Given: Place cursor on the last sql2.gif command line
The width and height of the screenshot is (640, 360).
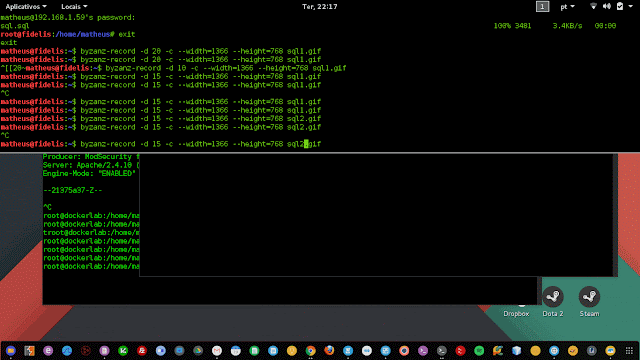Looking at the screenshot, I should point(161,144).
